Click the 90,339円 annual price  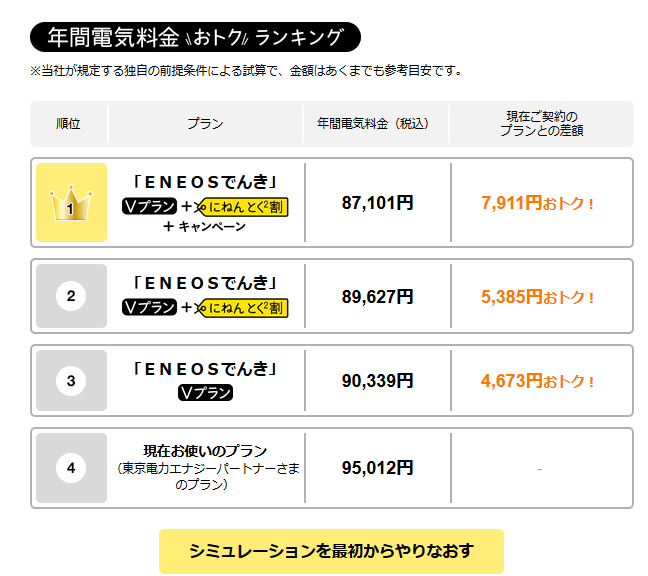coord(377,381)
